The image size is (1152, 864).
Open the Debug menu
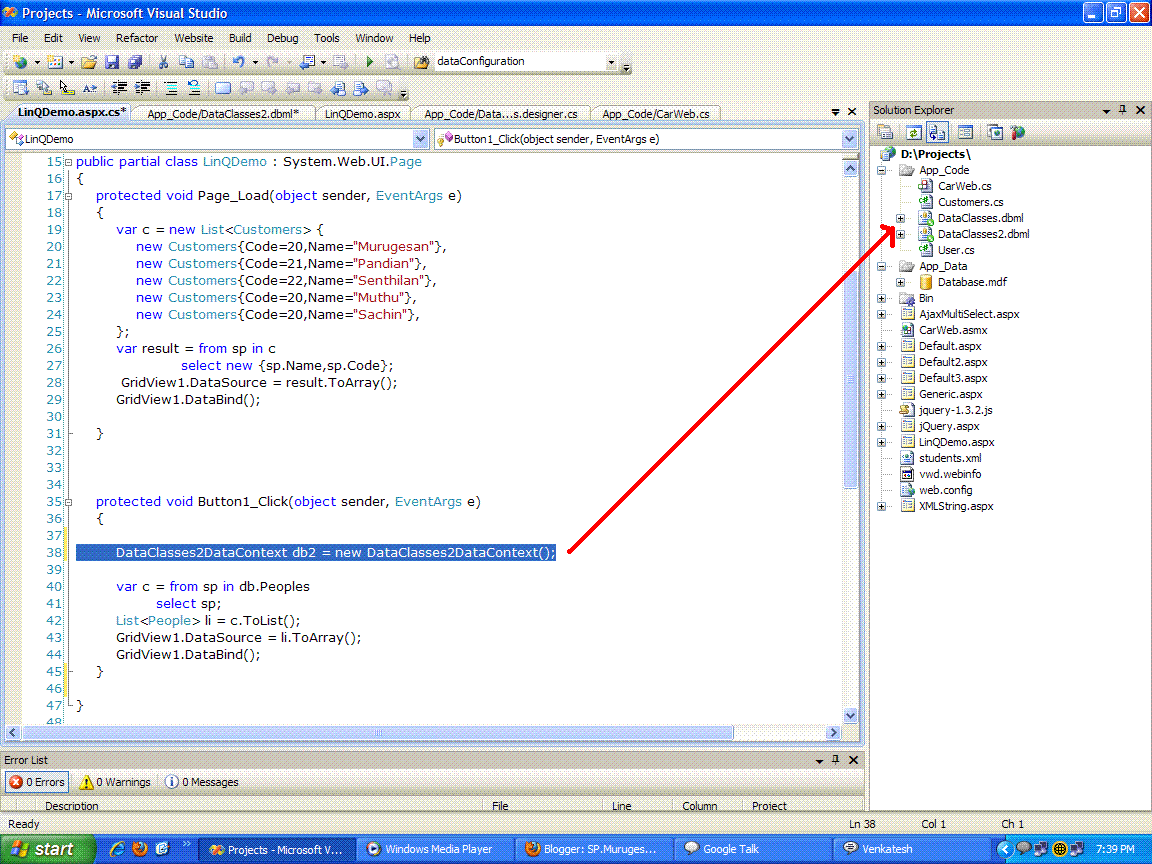tap(282, 38)
